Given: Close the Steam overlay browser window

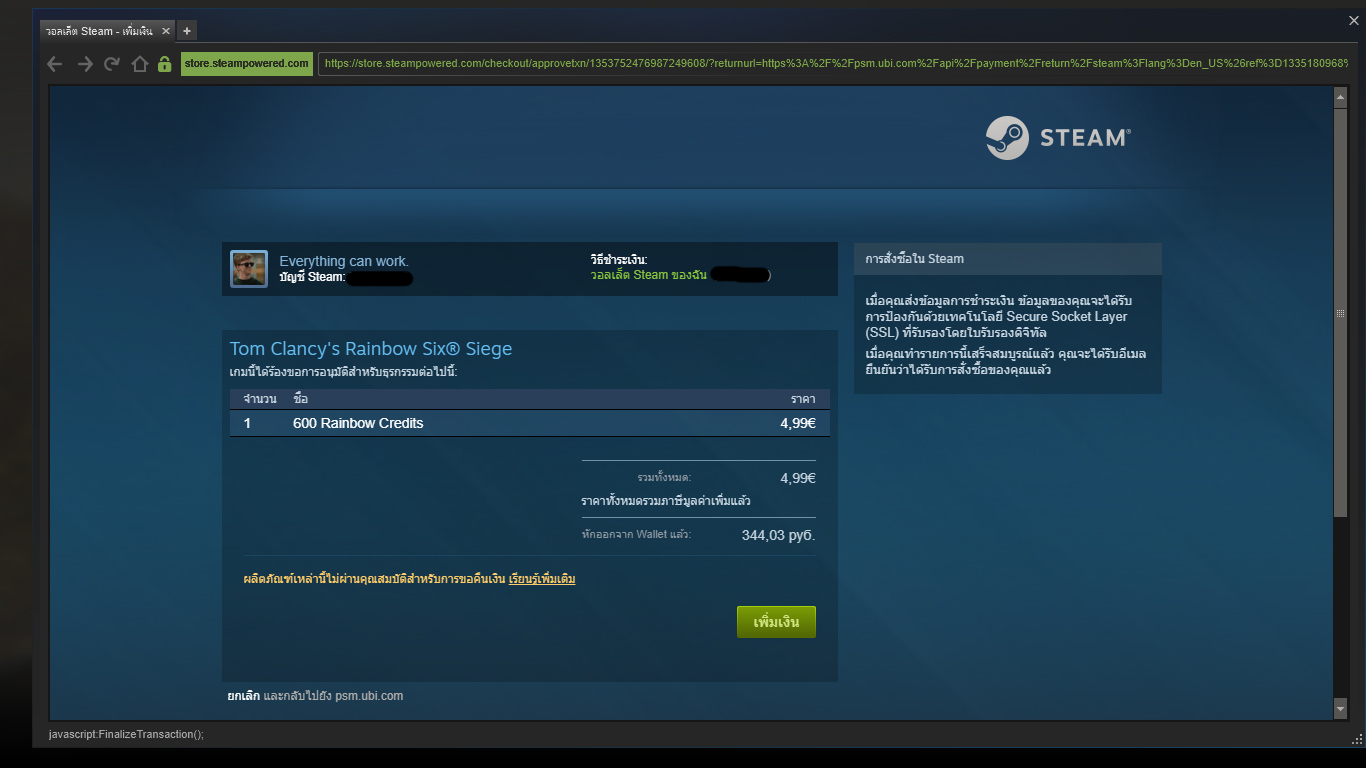Looking at the screenshot, I should [x=1354, y=20].
